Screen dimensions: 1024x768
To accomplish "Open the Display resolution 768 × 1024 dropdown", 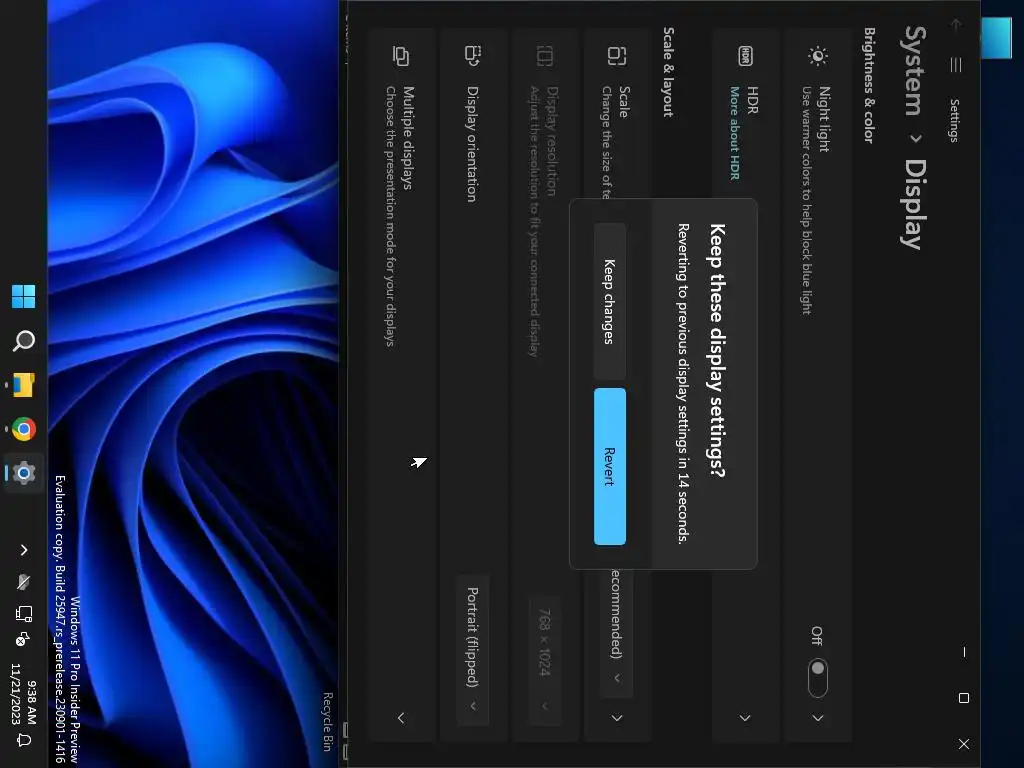I will (x=545, y=660).
